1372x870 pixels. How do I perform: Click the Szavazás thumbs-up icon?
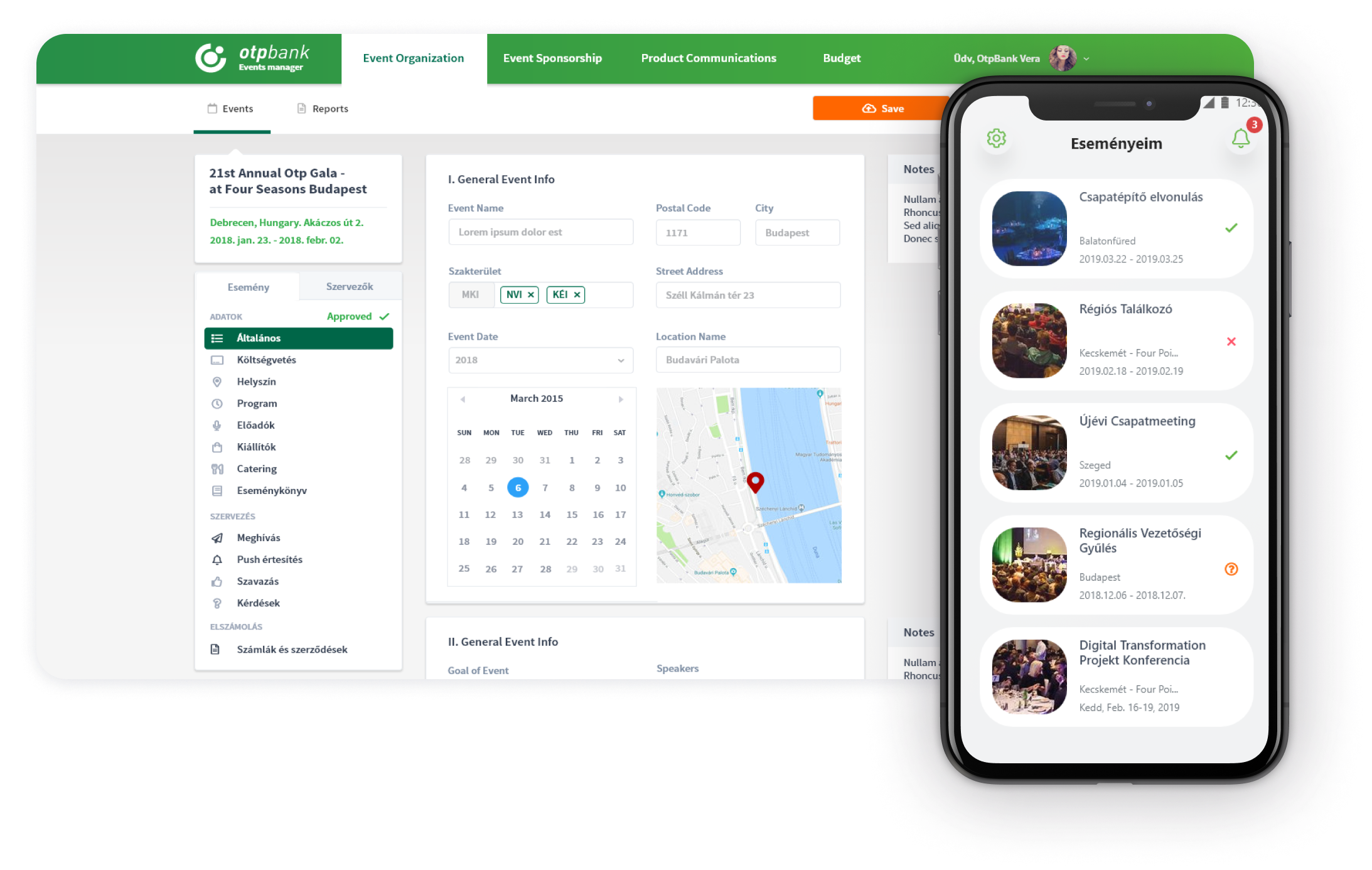click(217, 581)
